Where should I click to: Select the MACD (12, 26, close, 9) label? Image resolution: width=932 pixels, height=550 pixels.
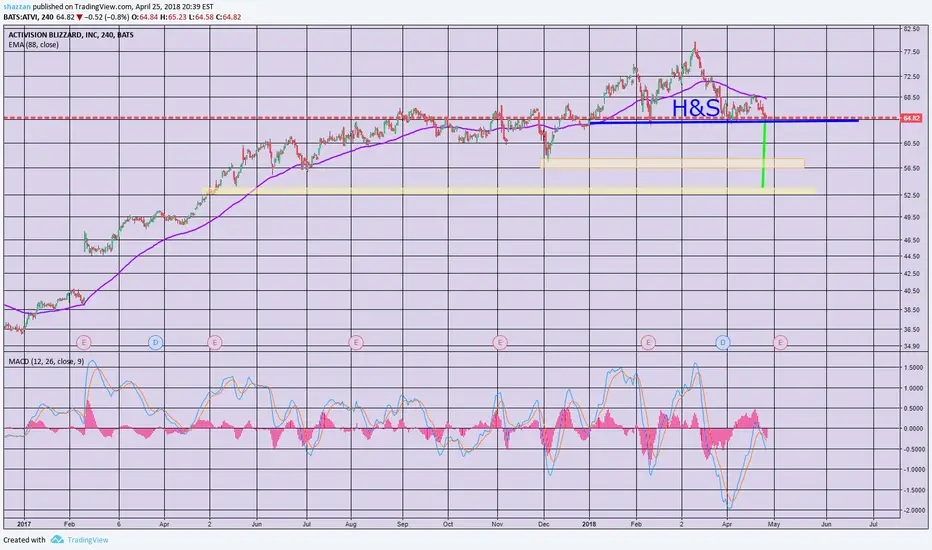[46, 362]
